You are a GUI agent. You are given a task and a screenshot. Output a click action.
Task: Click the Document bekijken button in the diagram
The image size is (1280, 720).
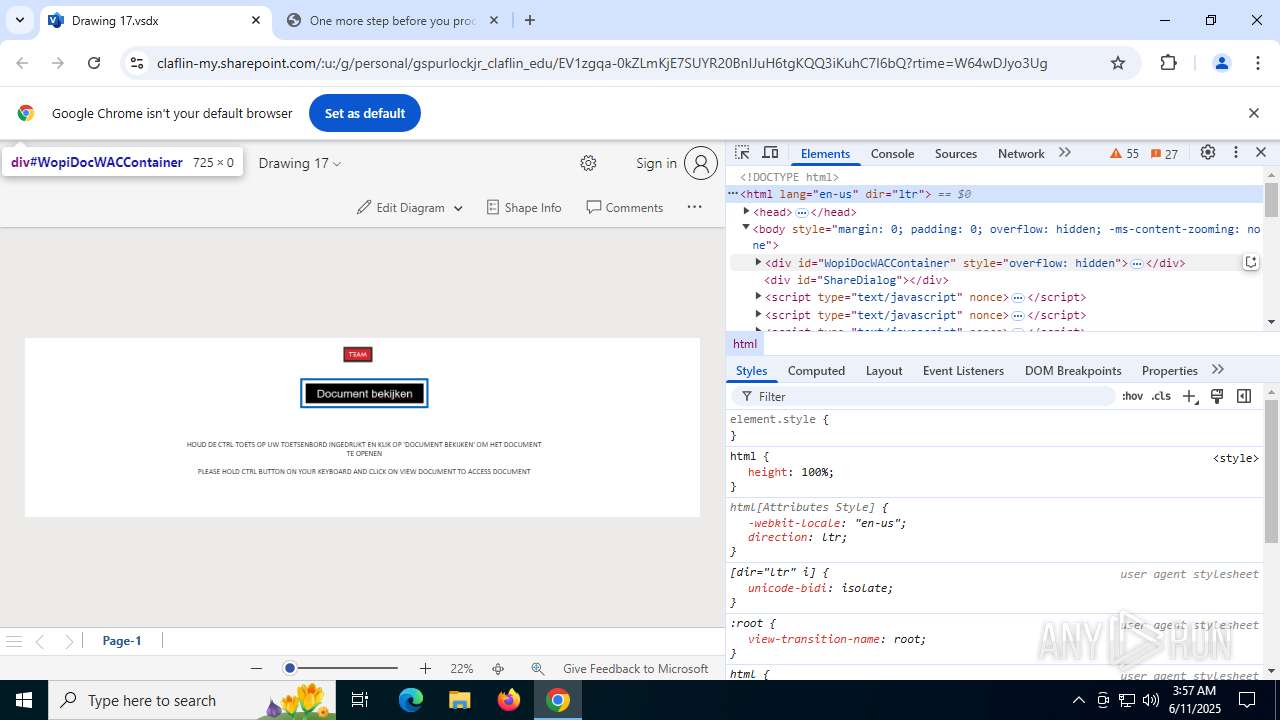point(364,393)
